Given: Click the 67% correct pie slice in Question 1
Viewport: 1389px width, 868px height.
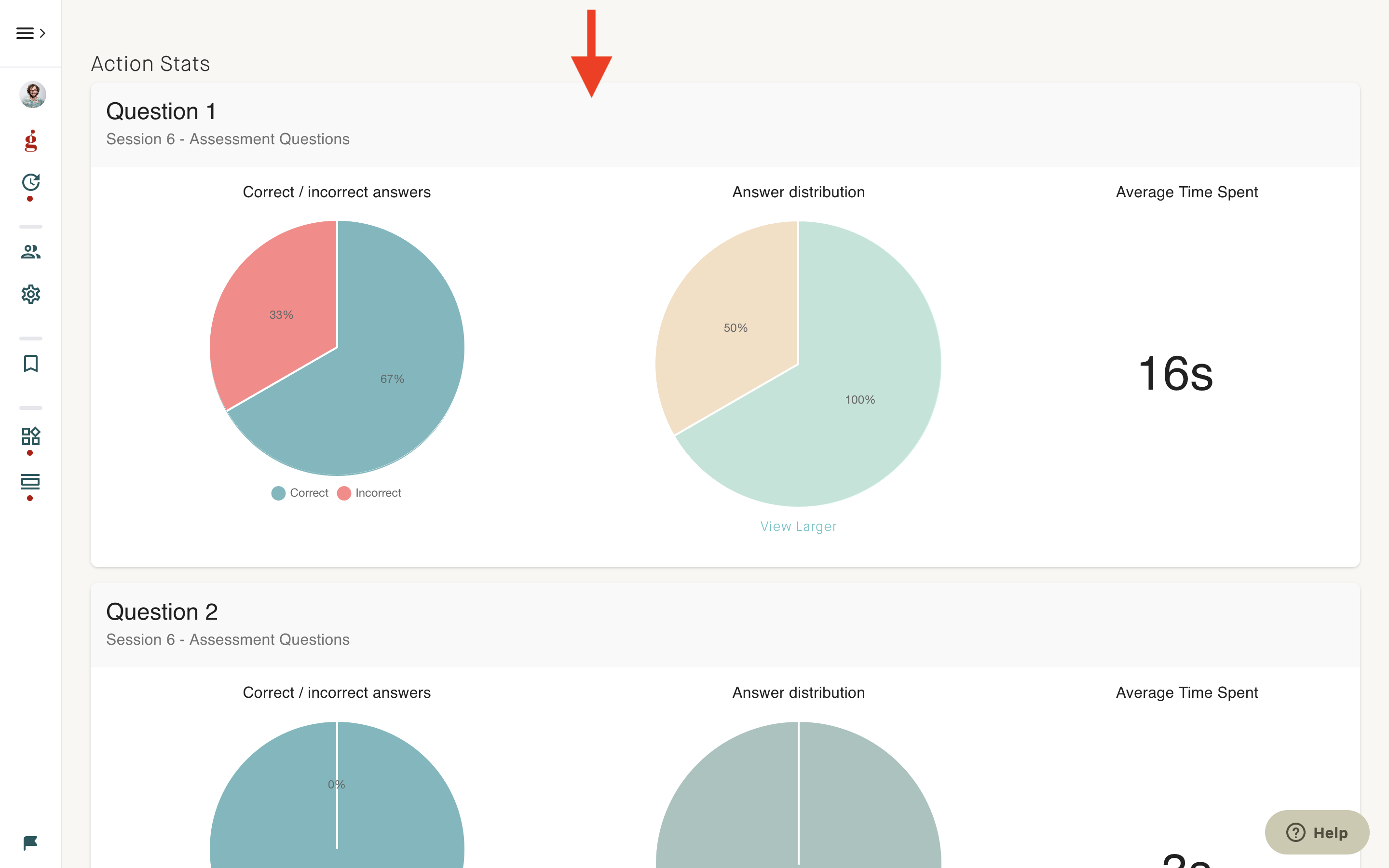Looking at the screenshot, I should tap(393, 379).
